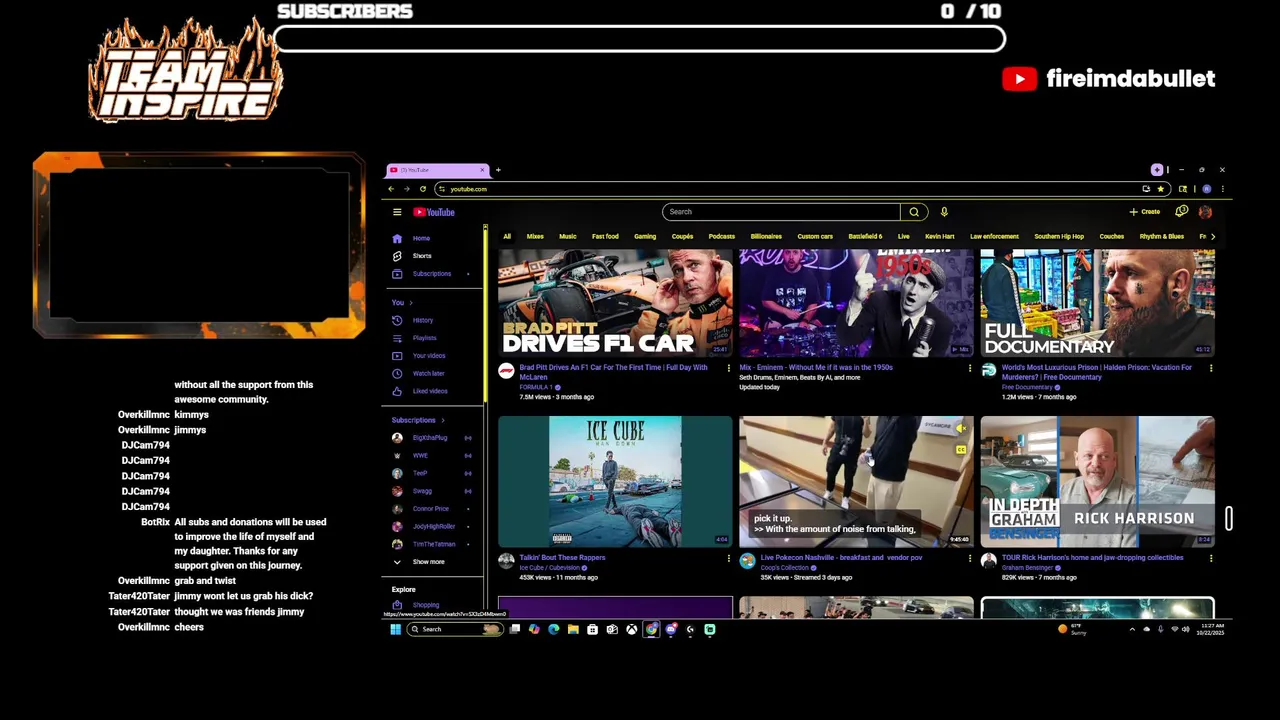This screenshot has width=1280, height=720.
Task: Click the Create button
Action: pyautogui.click(x=1145, y=212)
